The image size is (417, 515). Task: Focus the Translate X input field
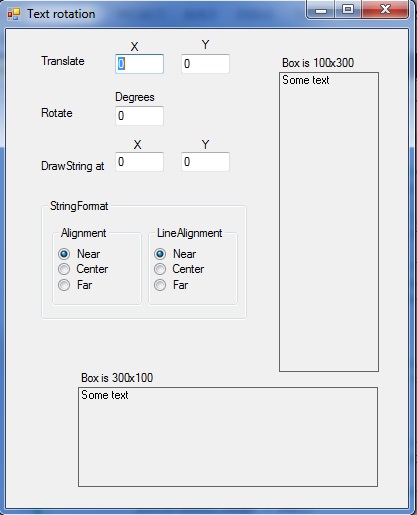pos(139,64)
